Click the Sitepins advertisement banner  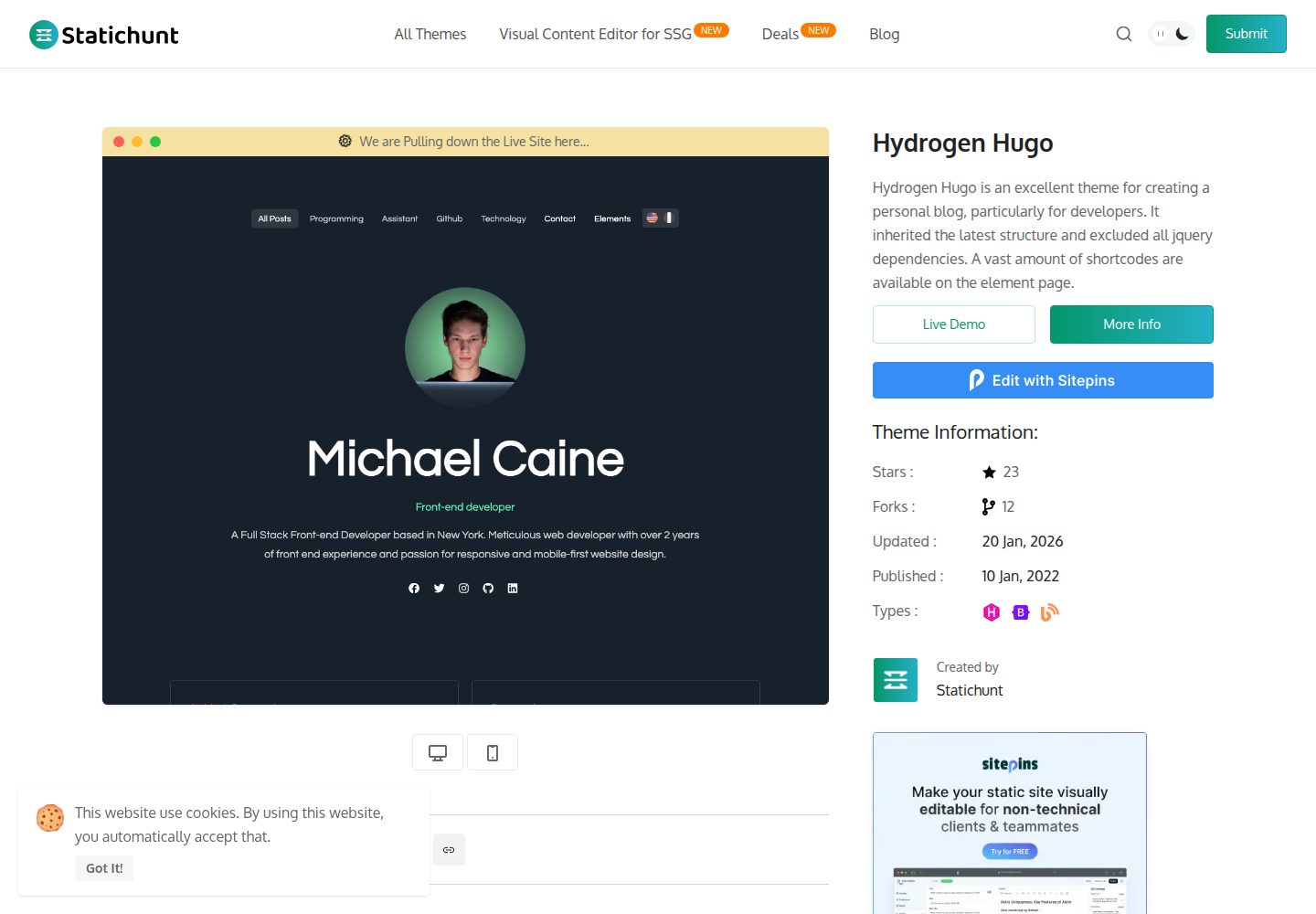(x=1010, y=823)
